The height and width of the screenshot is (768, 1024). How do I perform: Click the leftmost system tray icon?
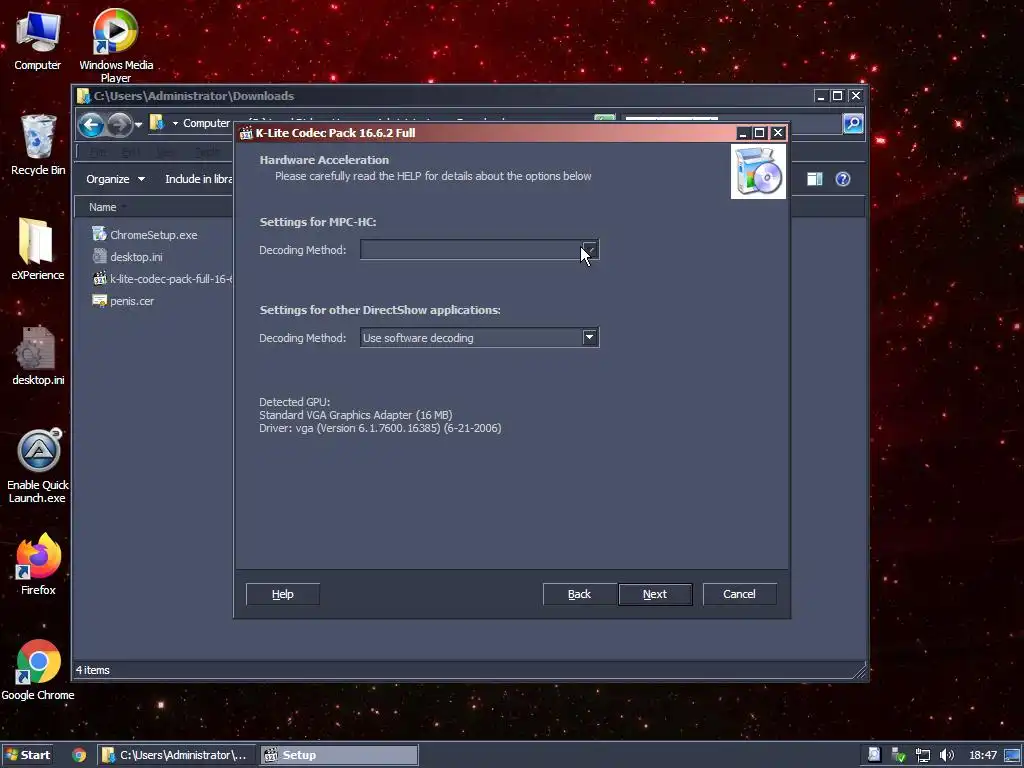pos(874,755)
